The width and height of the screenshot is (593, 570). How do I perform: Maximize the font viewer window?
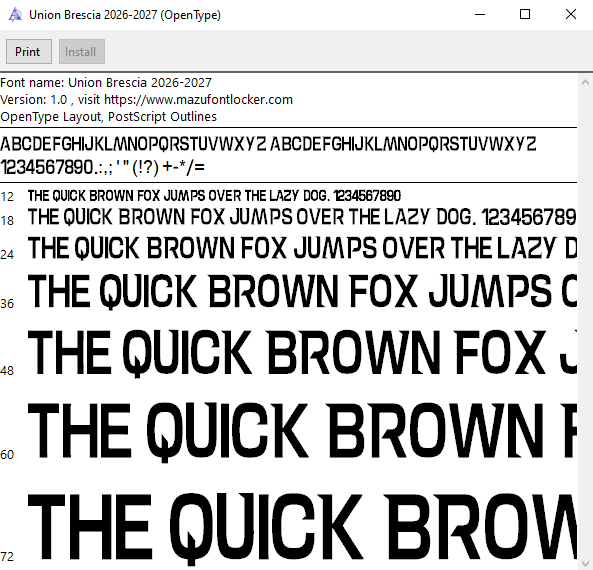tap(525, 15)
